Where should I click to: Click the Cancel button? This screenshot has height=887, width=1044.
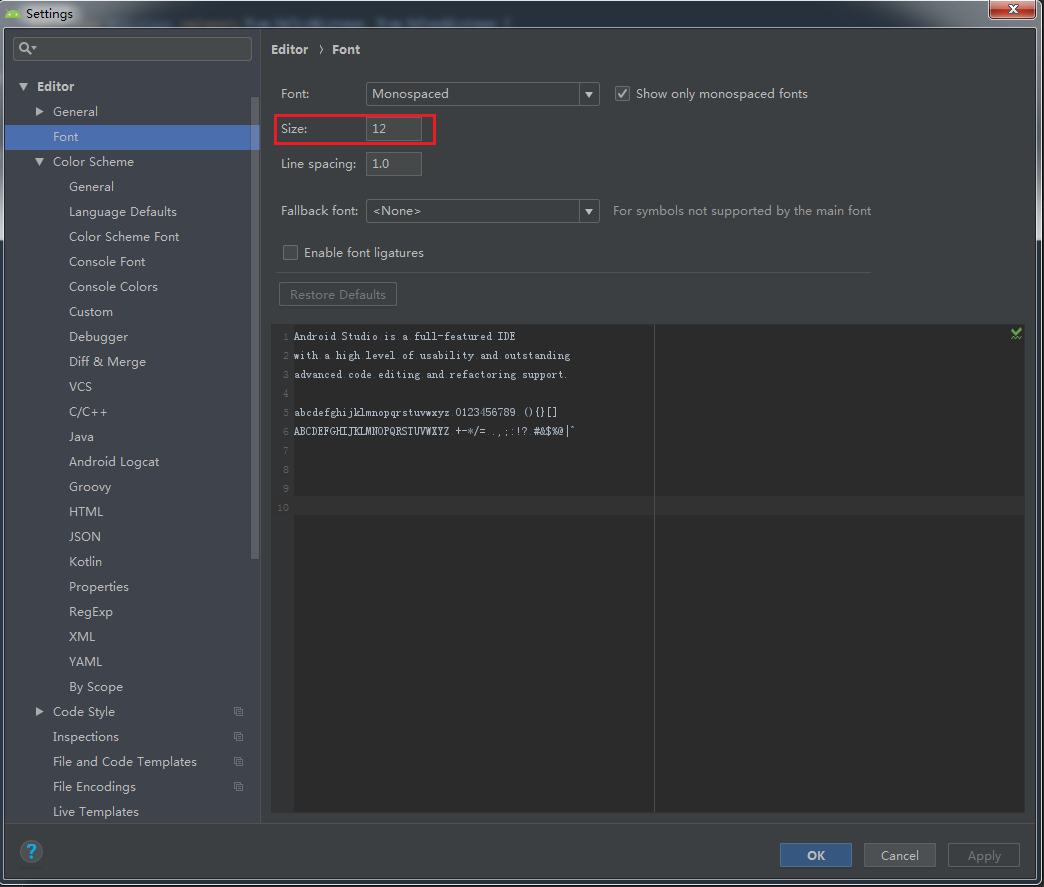pyautogui.click(x=899, y=855)
